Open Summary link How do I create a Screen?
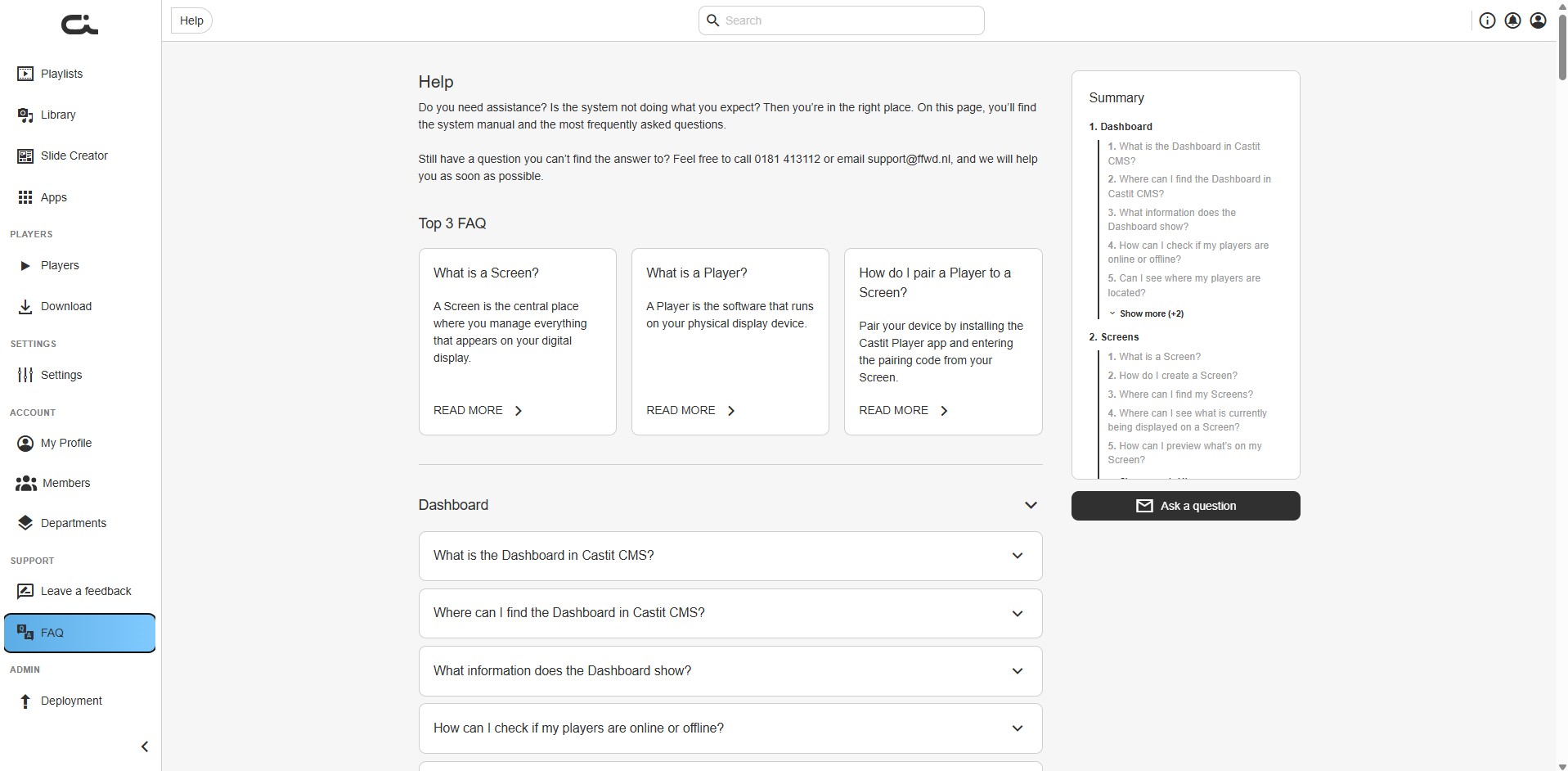The width and height of the screenshot is (1568, 771). (1172, 376)
